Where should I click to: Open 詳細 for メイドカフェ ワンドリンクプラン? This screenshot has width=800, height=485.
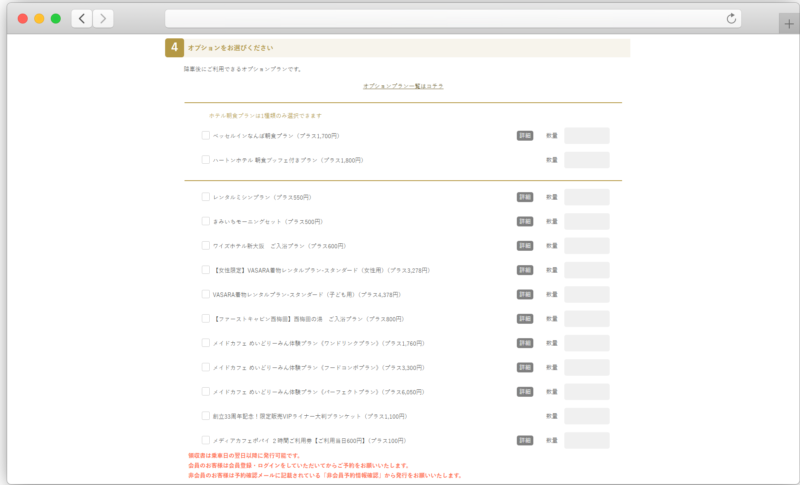tap(525, 343)
